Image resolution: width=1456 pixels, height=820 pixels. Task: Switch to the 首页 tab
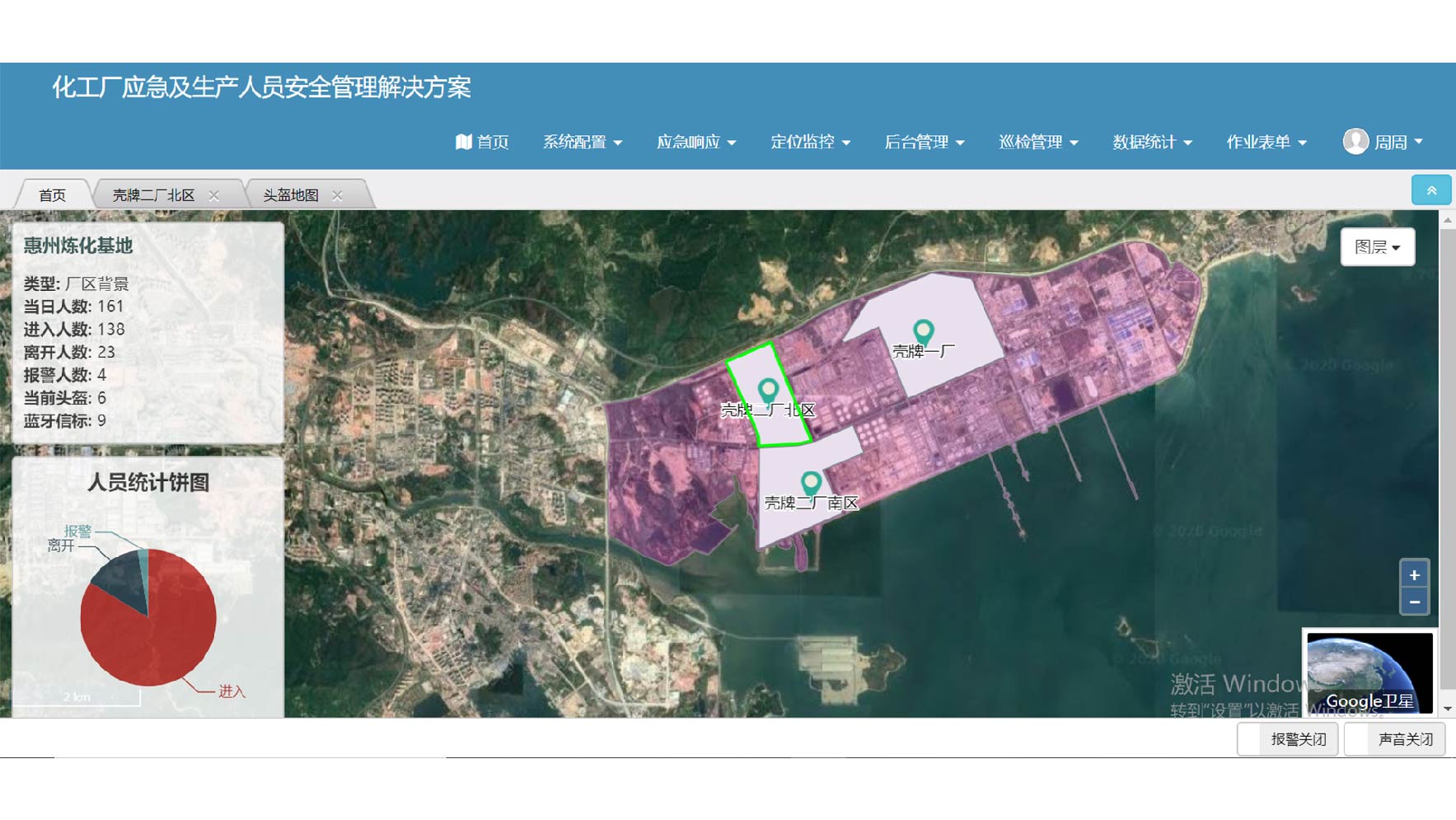pyautogui.click(x=52, y=195)
